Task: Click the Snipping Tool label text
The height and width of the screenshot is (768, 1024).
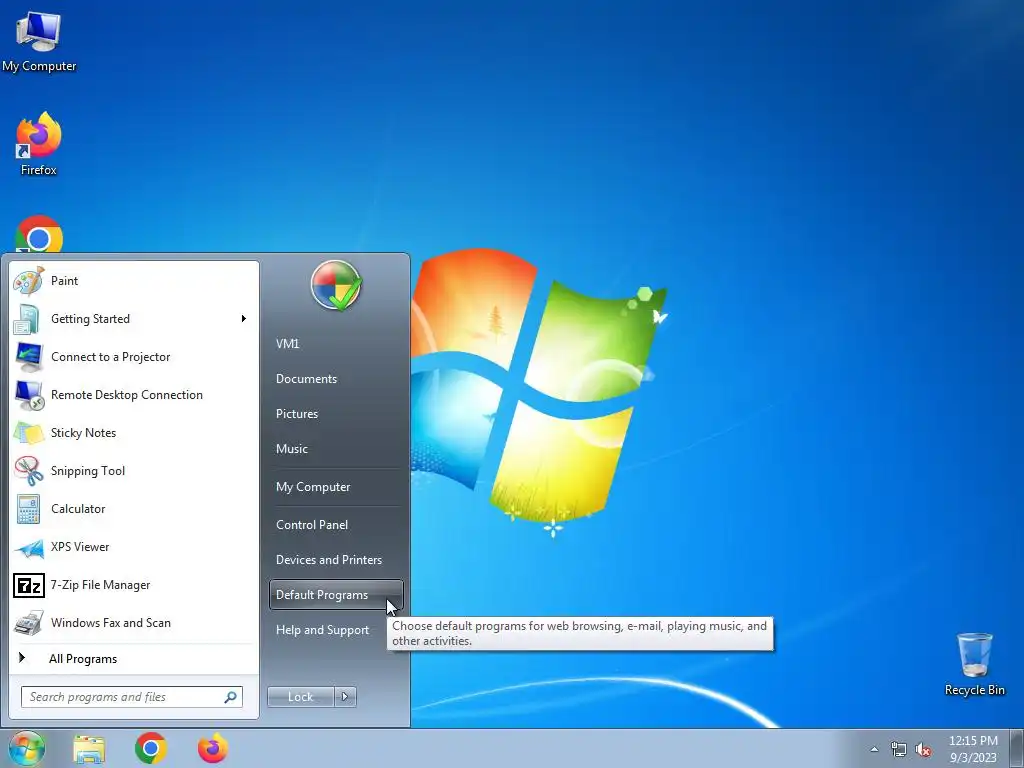Action: (88, 471)
